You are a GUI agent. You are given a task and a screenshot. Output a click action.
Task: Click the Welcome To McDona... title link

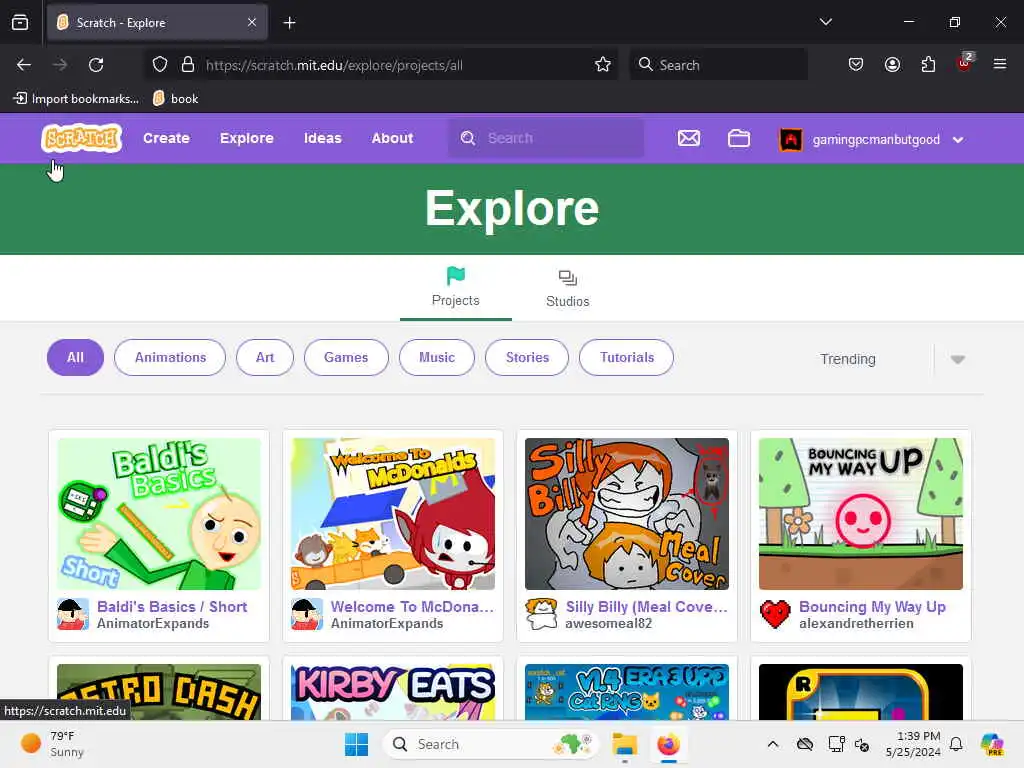412,607
